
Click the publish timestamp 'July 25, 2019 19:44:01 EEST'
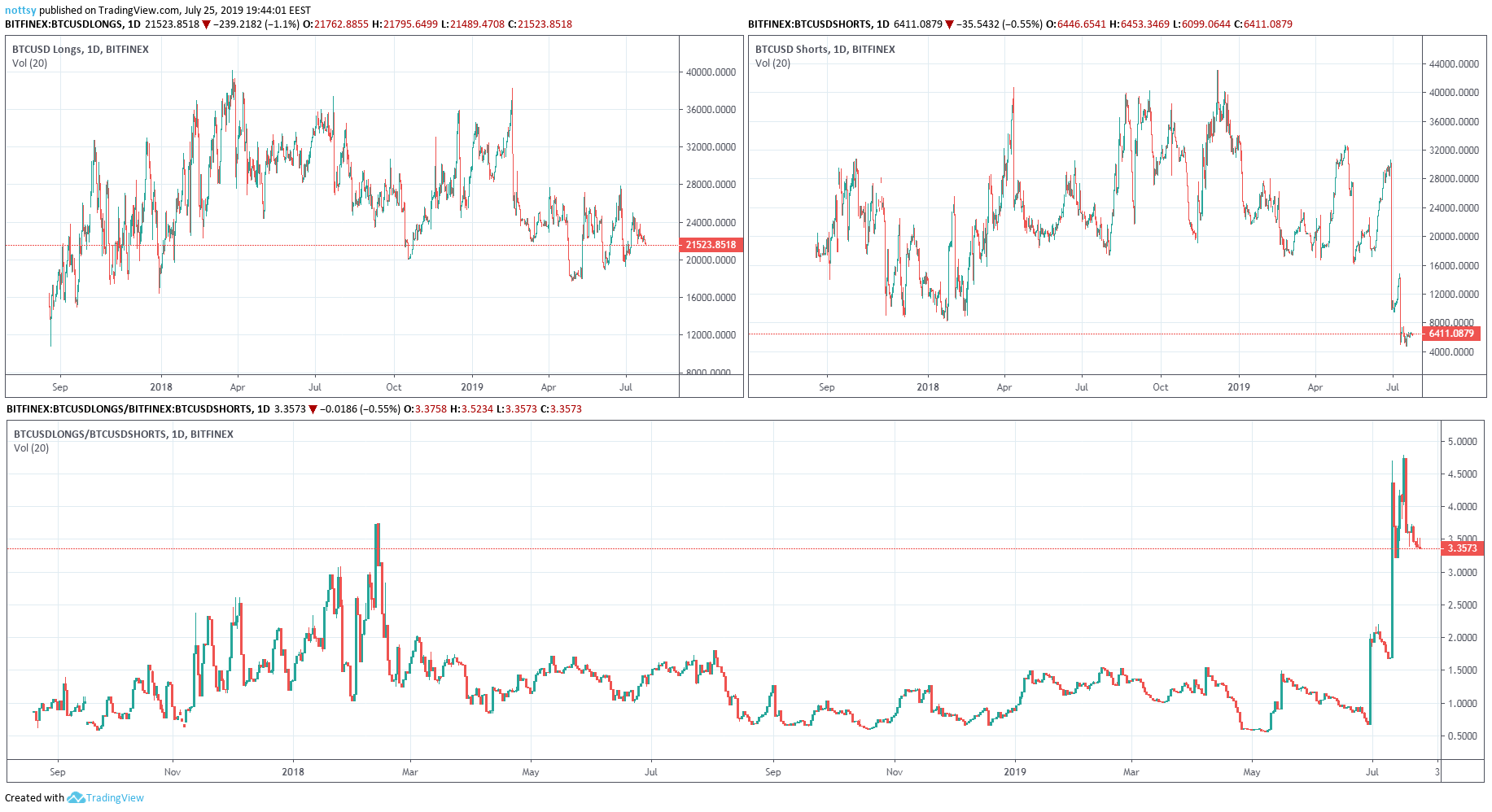[x=247, y=11]
